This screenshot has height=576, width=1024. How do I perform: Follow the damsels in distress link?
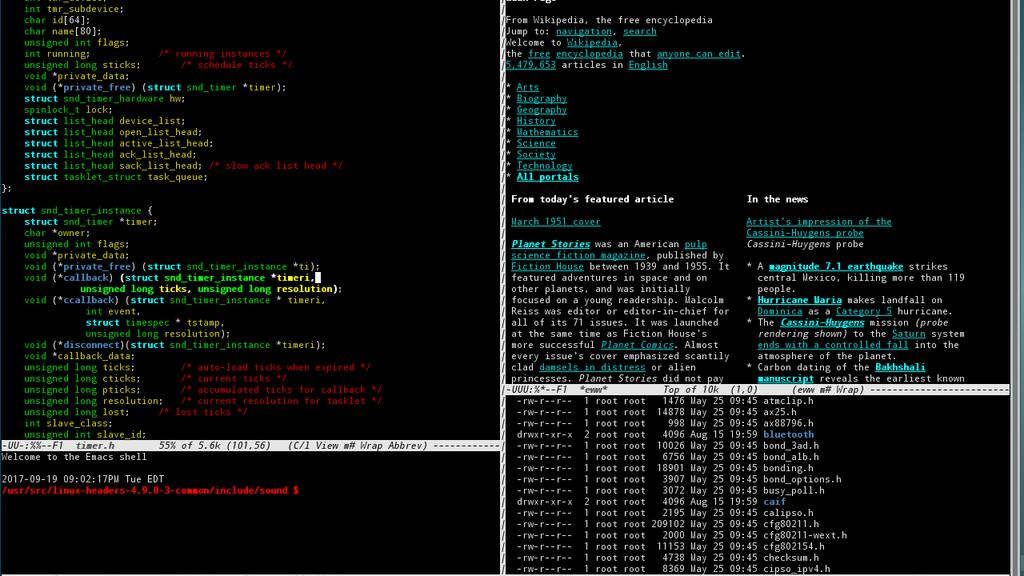592,367
